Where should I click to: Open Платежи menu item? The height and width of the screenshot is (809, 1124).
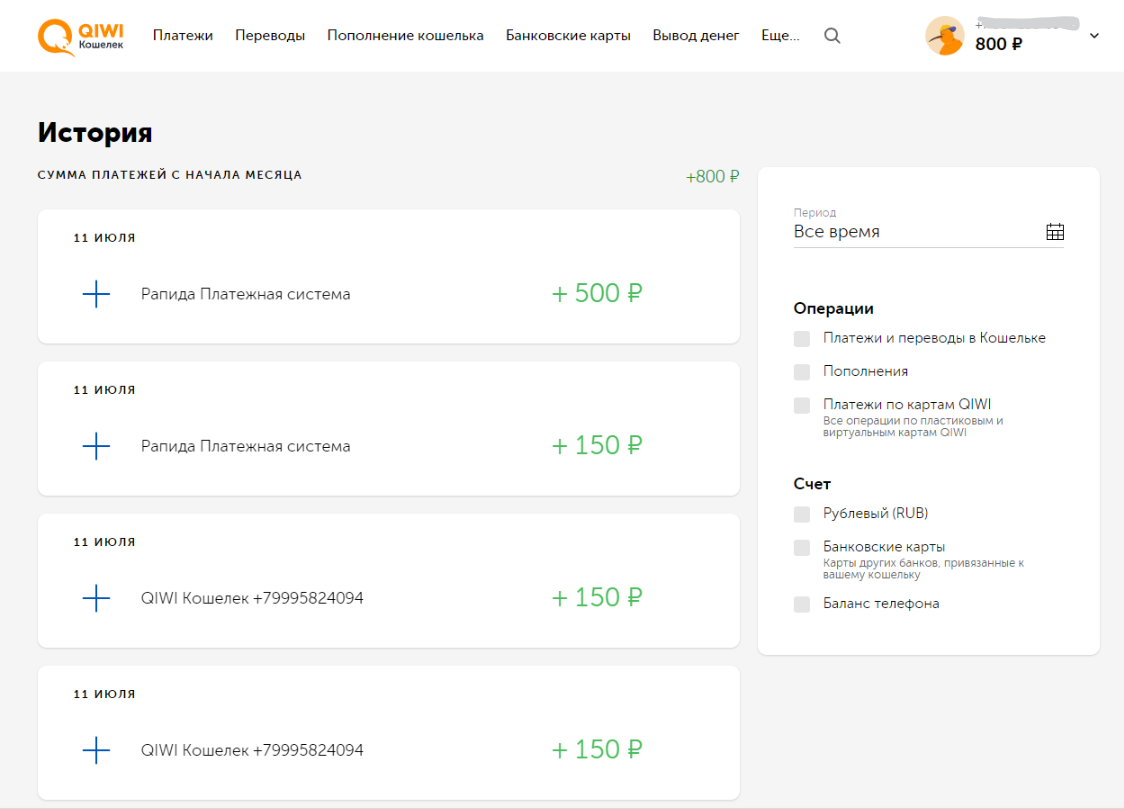click(x=183, y=35)
